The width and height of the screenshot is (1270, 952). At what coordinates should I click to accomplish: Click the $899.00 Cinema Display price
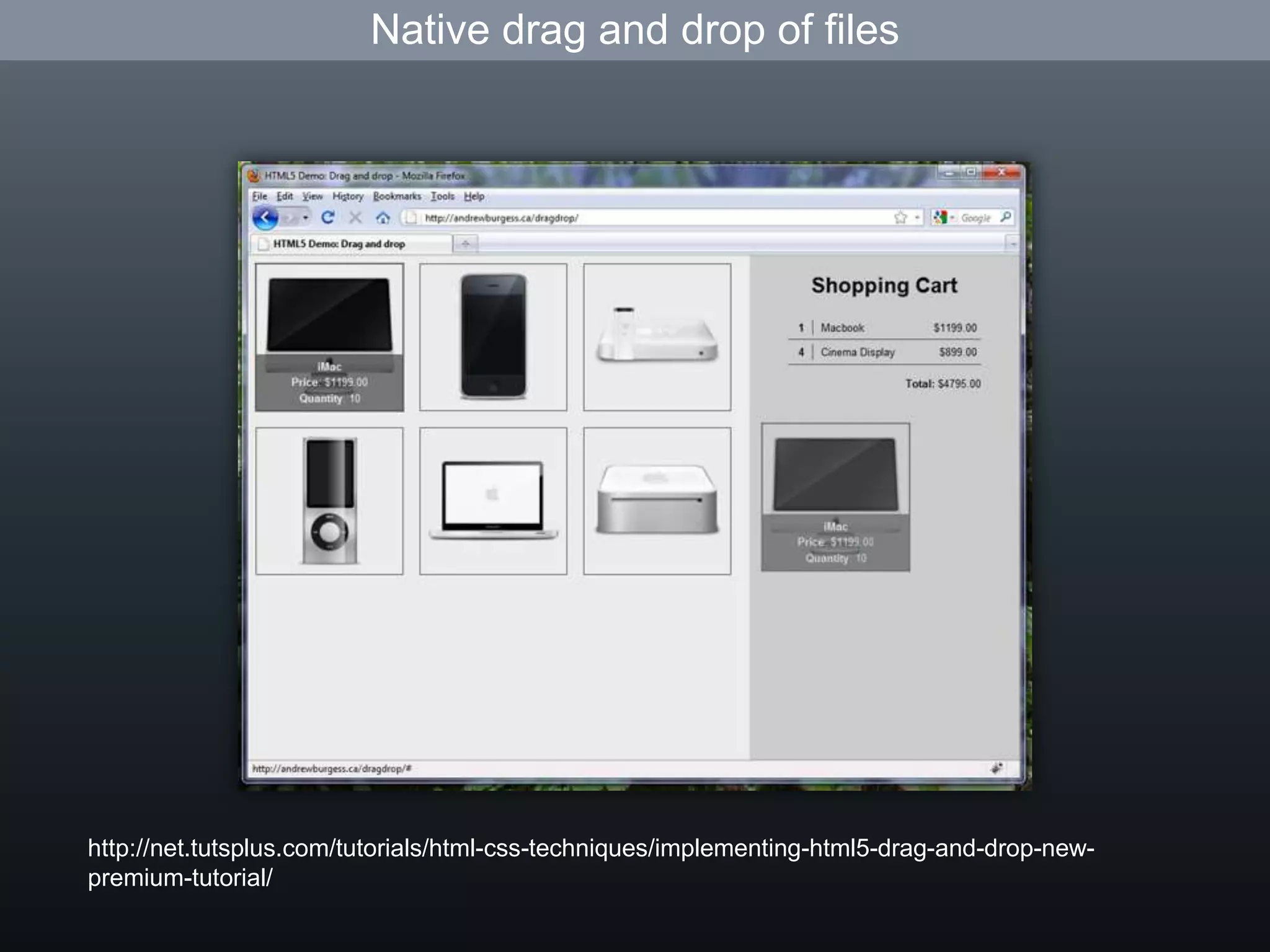(x=958, y=352)
